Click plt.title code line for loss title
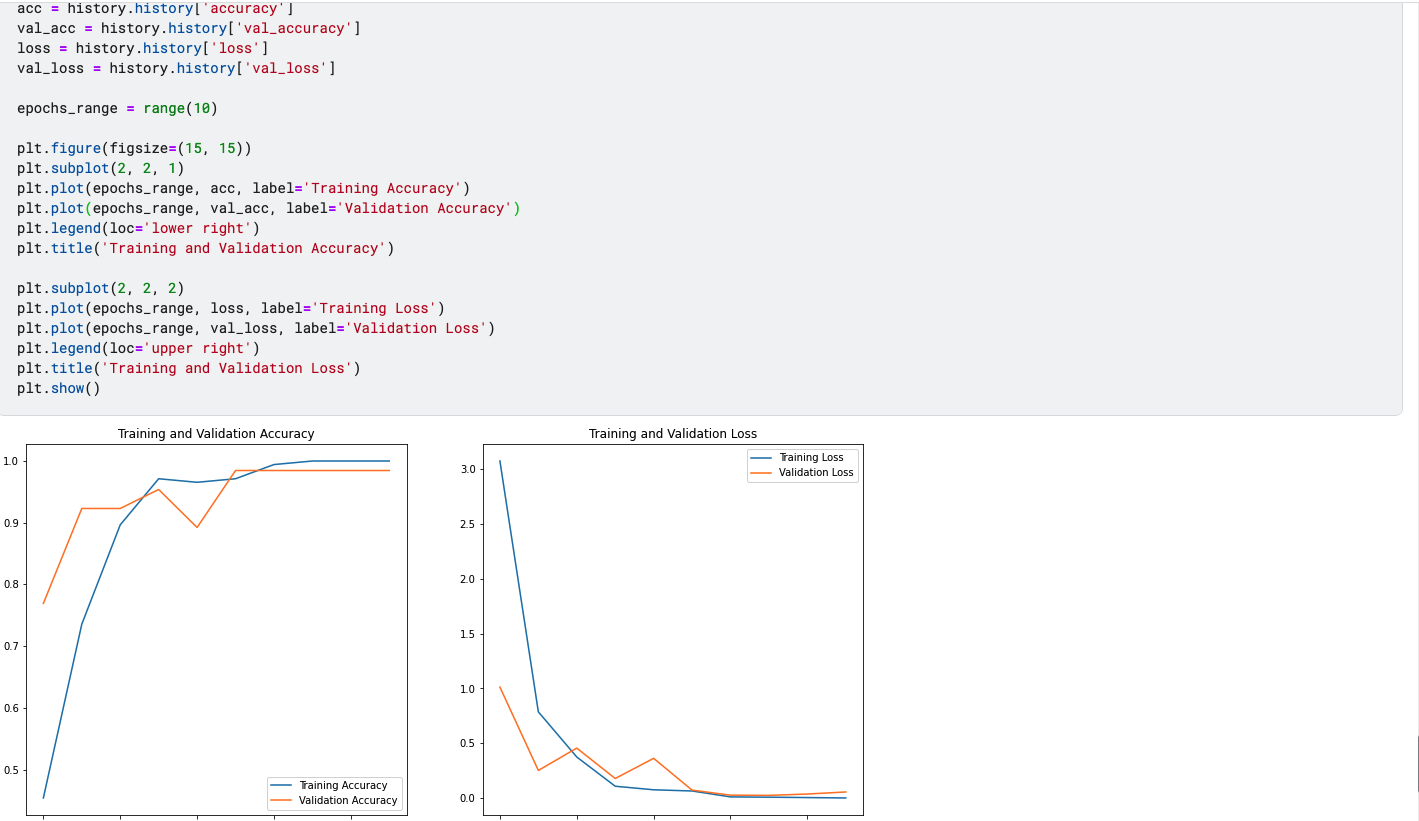This screenshot has width=1419, height=821. [188, 368]
